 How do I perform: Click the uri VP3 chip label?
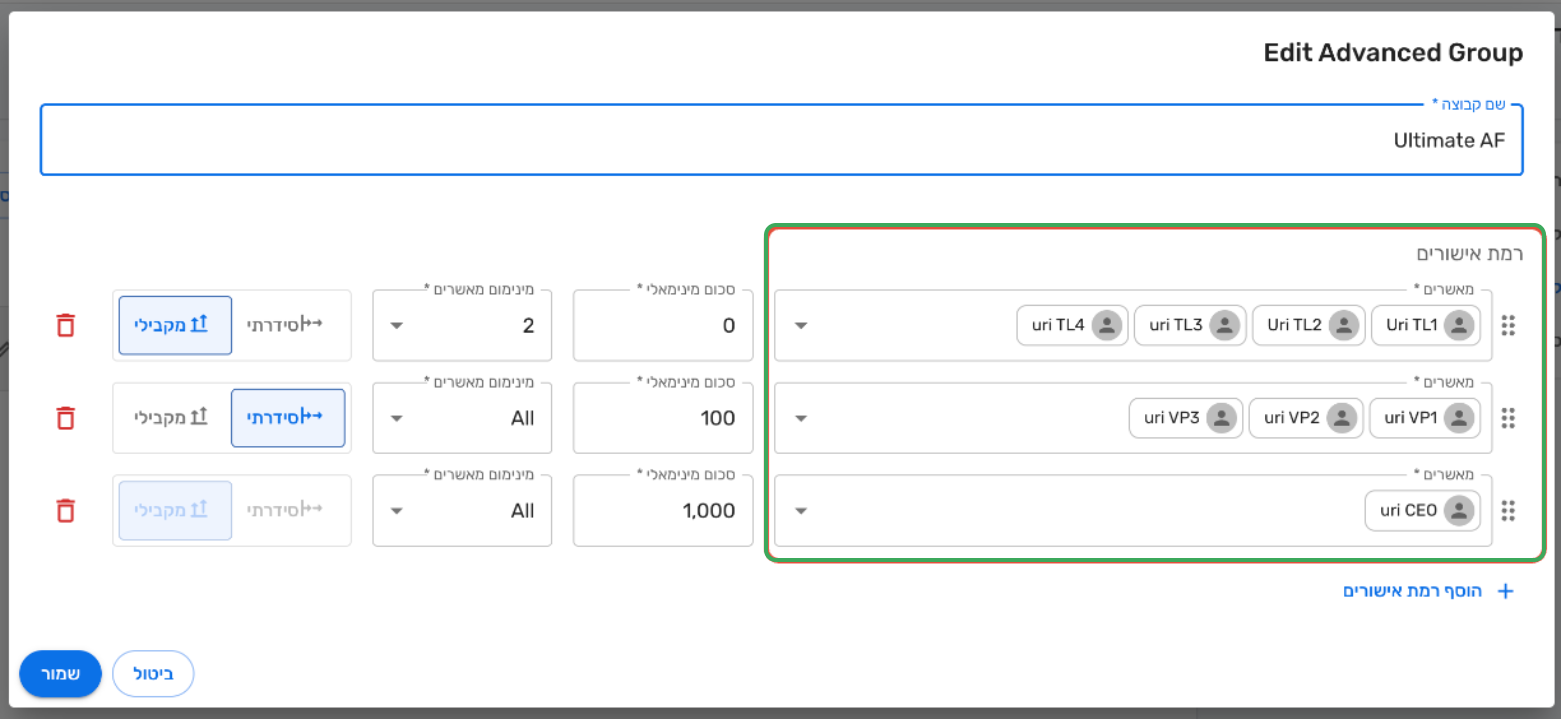[1172, 418]
